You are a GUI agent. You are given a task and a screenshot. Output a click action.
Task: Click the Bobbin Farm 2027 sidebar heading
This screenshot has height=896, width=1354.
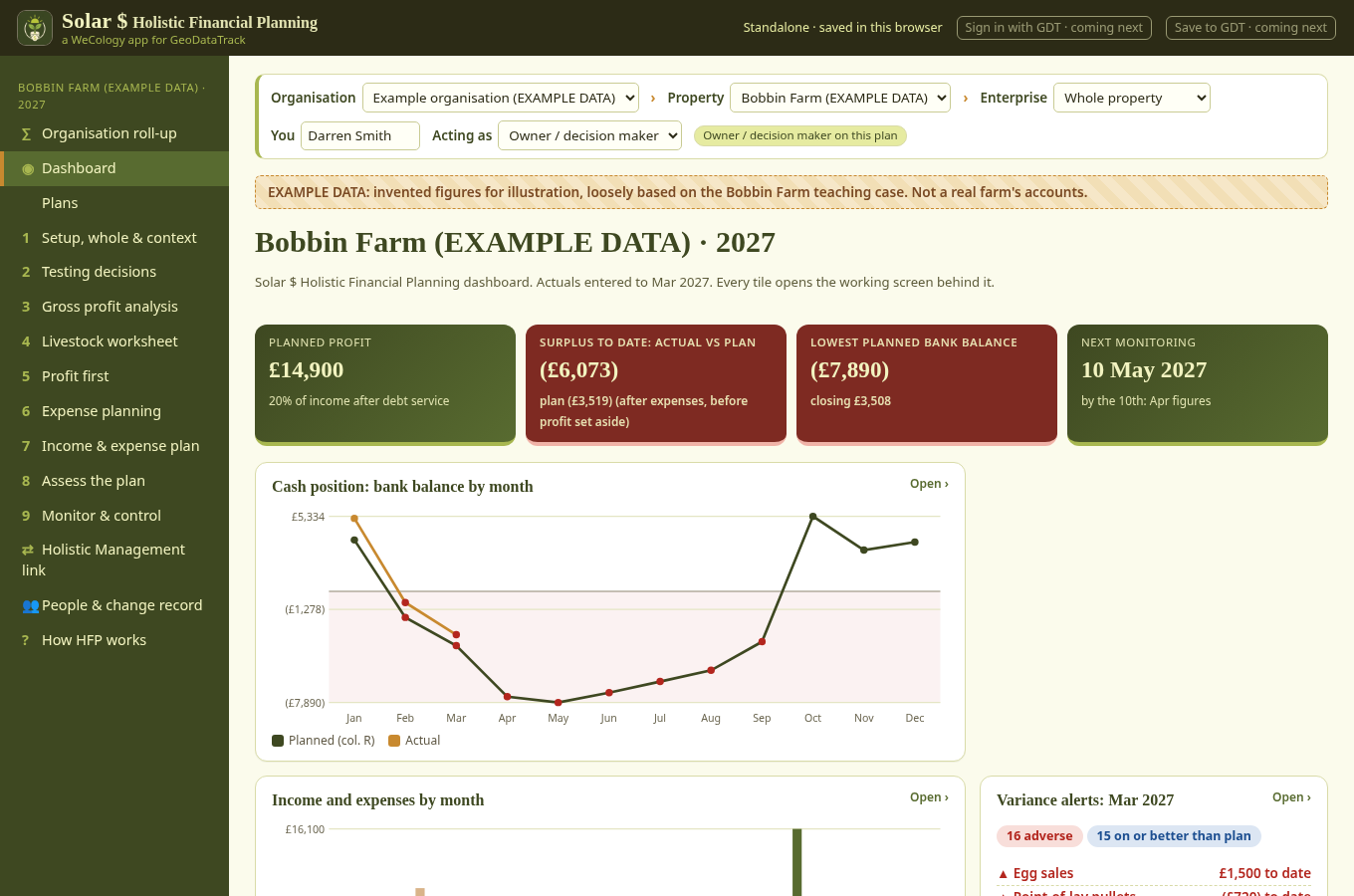click(x=112, y=96)
